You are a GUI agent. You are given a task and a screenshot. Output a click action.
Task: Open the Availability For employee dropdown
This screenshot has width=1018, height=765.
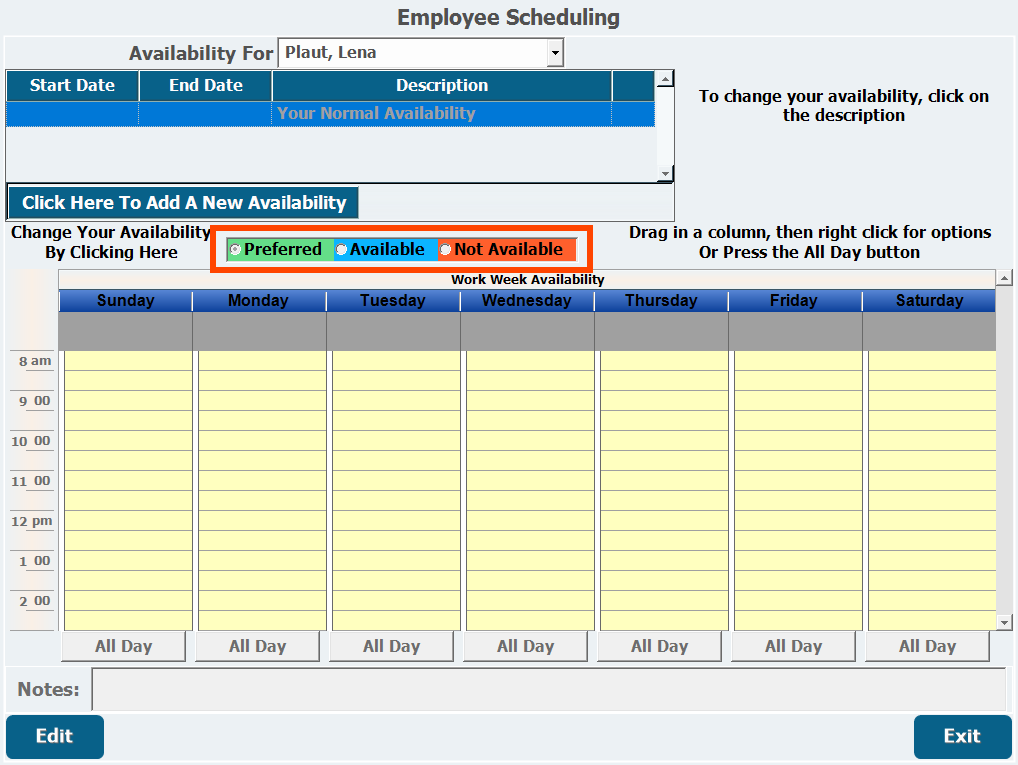coord(555,53)
